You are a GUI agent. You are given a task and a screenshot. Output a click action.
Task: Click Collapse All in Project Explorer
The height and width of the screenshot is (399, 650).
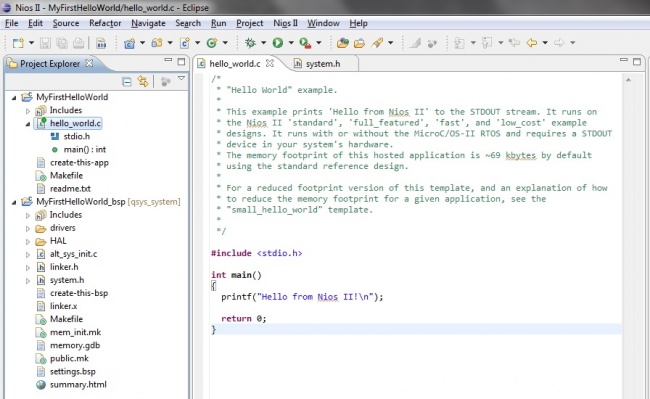[x=127, y=82]
